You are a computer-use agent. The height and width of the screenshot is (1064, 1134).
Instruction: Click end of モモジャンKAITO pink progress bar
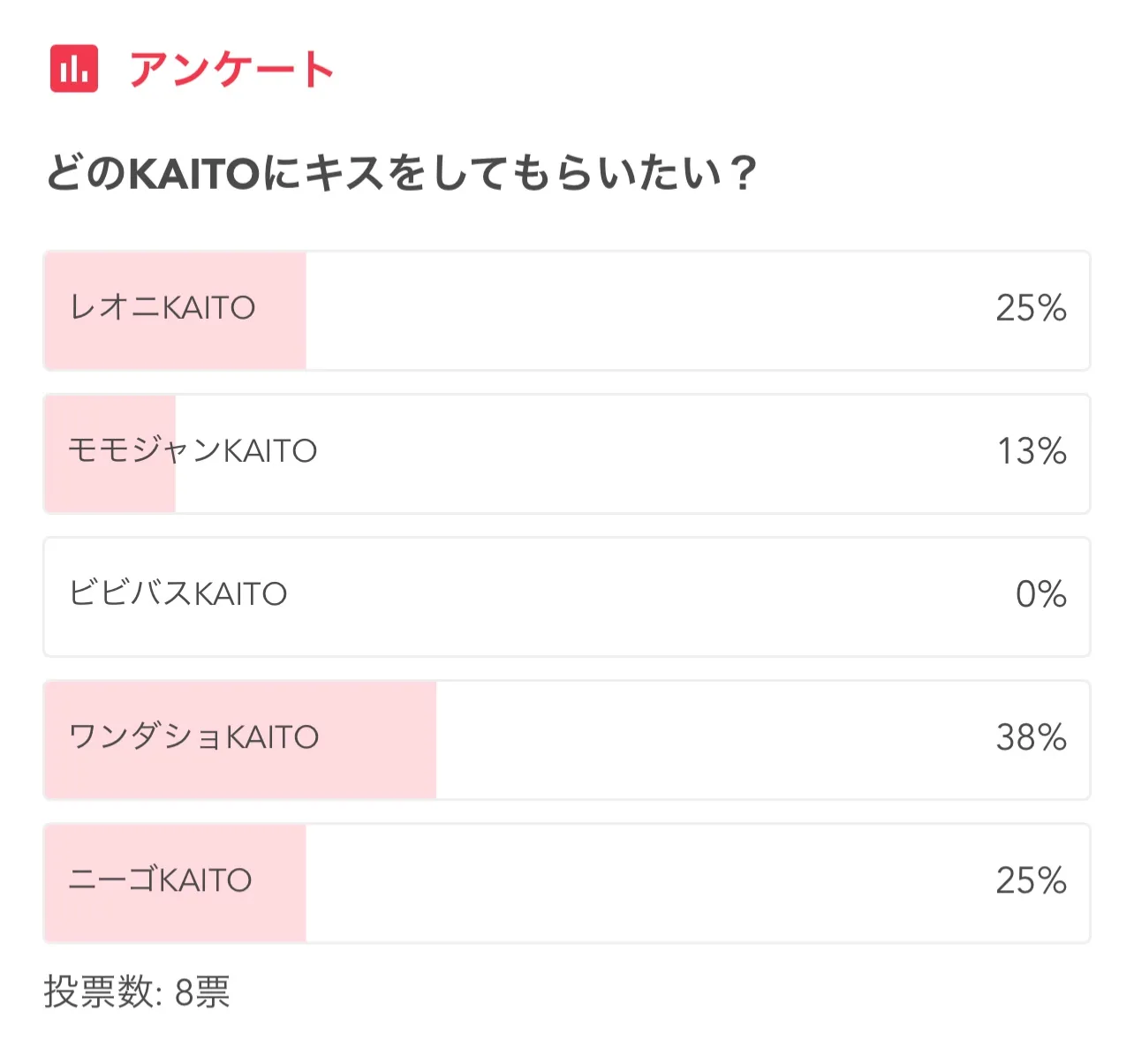pos(171,454)
